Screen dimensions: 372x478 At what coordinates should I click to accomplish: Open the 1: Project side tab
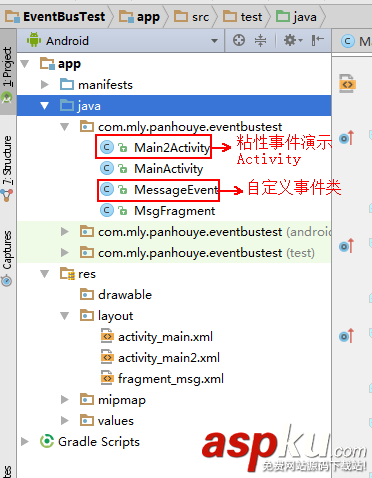(7, 72)
